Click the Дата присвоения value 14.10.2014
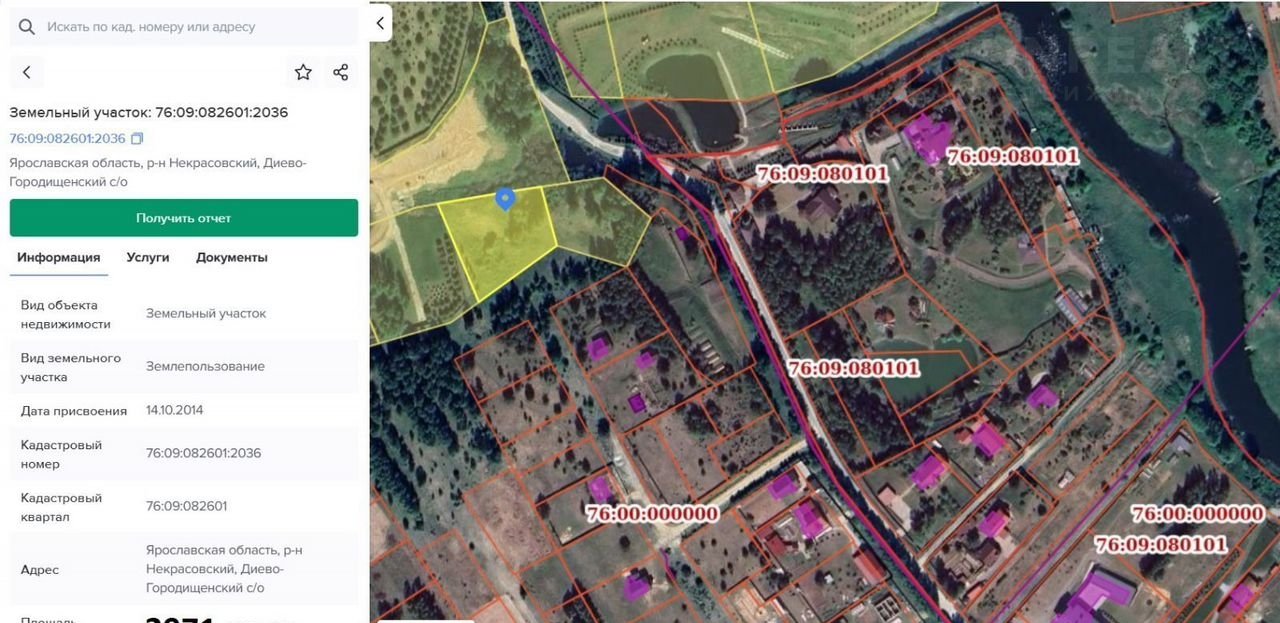Viewport: 1280px width, 623px height. (x=174, y=410)
